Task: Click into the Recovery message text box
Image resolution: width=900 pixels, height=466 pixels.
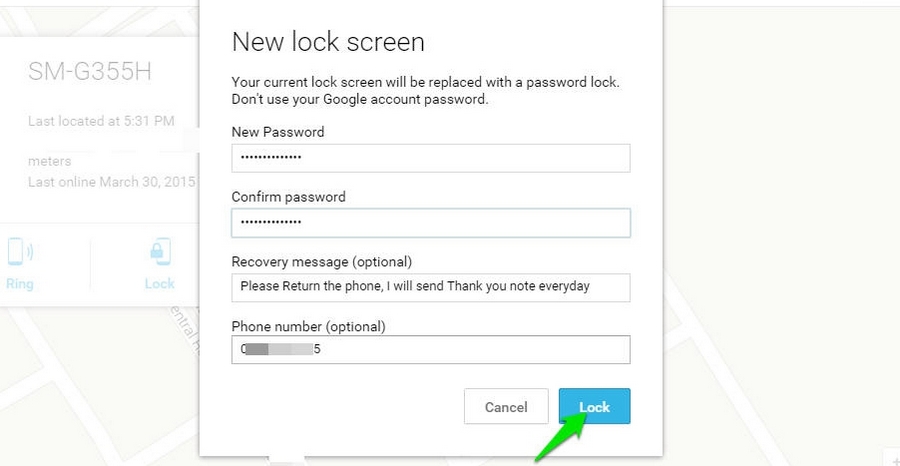Action: tap(430, 288)
